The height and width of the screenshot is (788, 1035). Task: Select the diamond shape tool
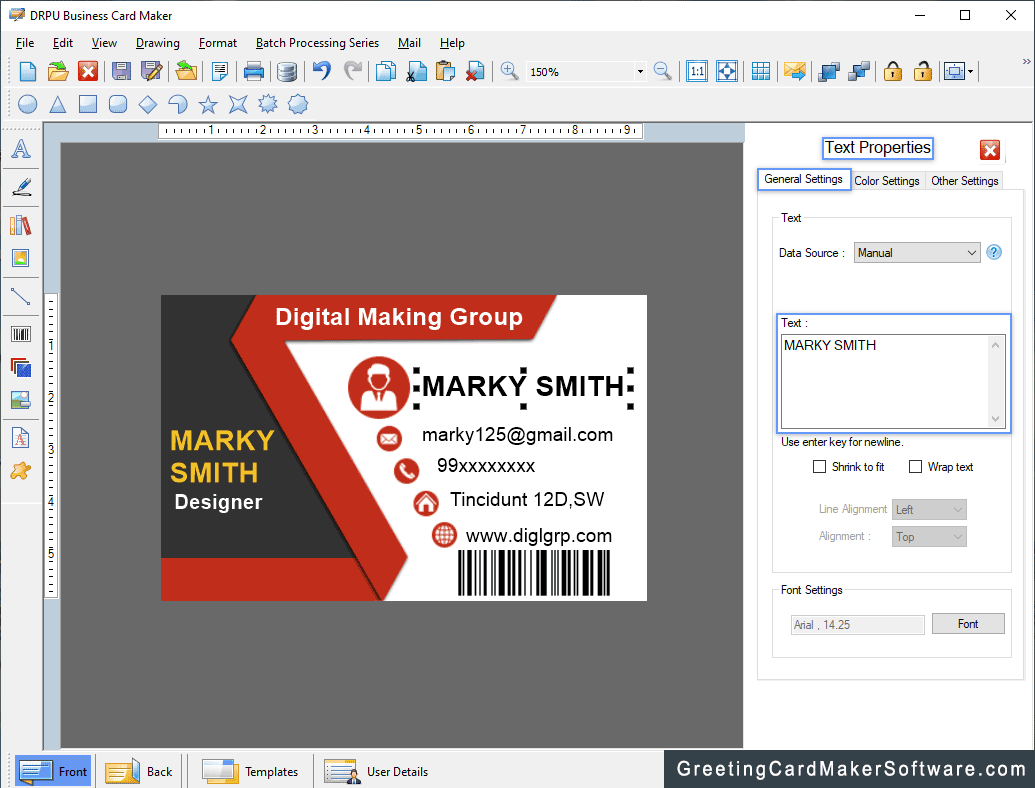pos(148,104)
